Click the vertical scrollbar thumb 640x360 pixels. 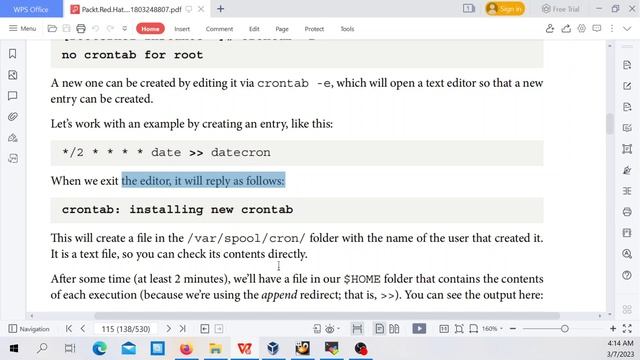[610, 124]
